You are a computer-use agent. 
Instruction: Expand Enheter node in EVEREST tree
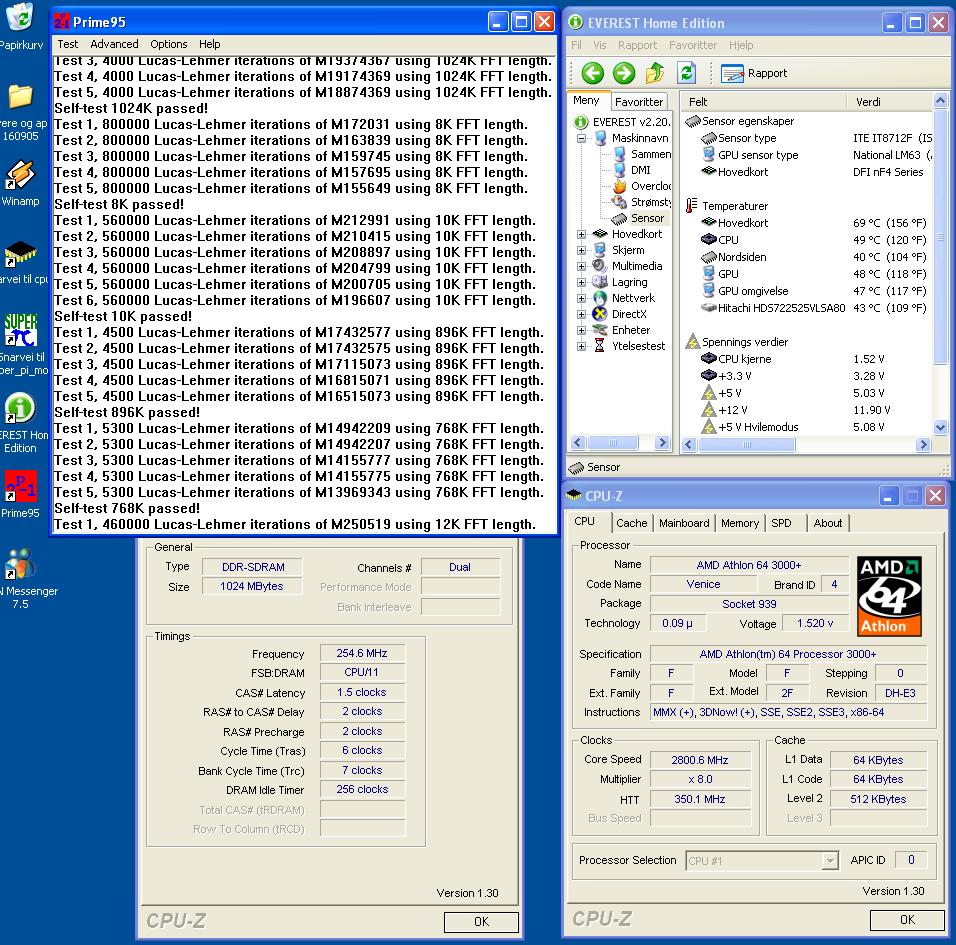tap(582, 330)
